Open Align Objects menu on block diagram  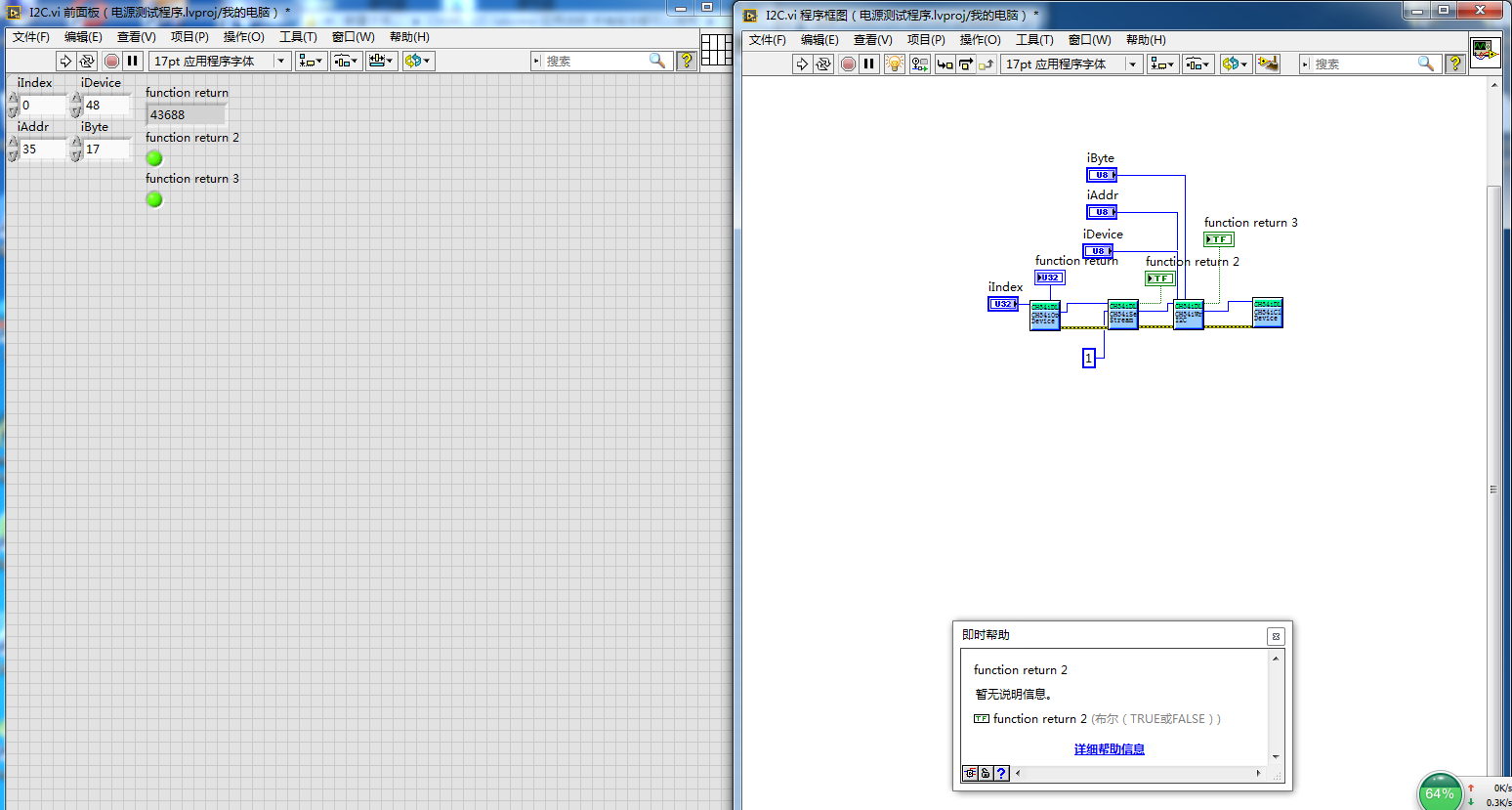tap(1162, 64)
